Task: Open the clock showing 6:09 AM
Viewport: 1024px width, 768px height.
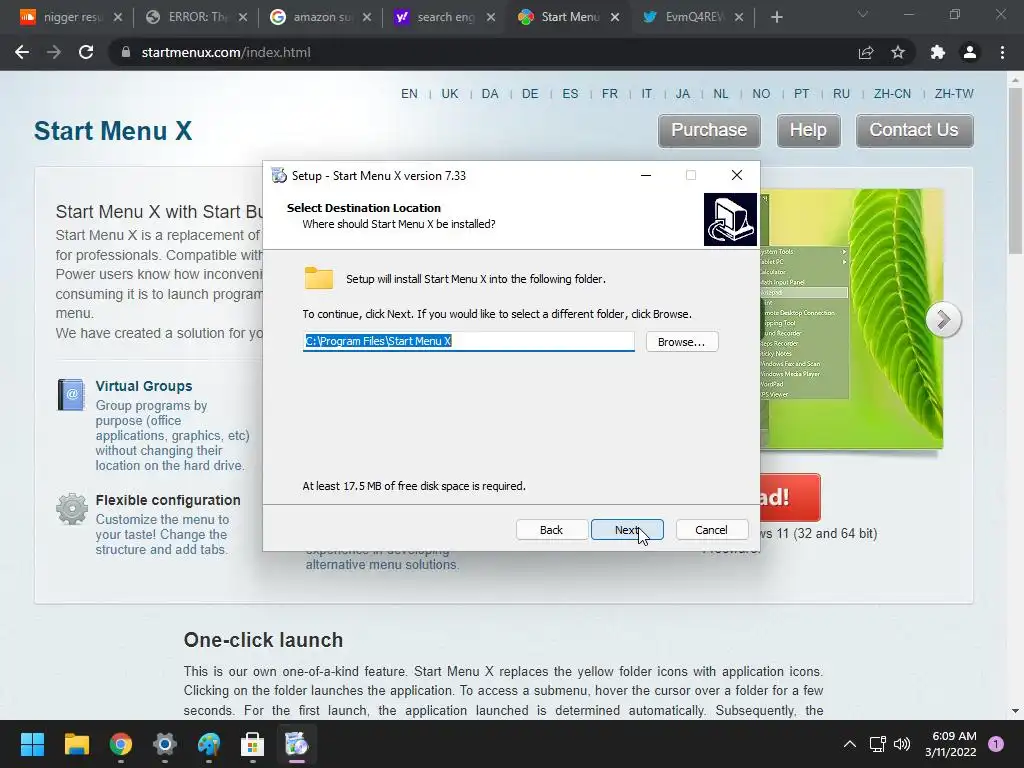Action: click(950, 744)
